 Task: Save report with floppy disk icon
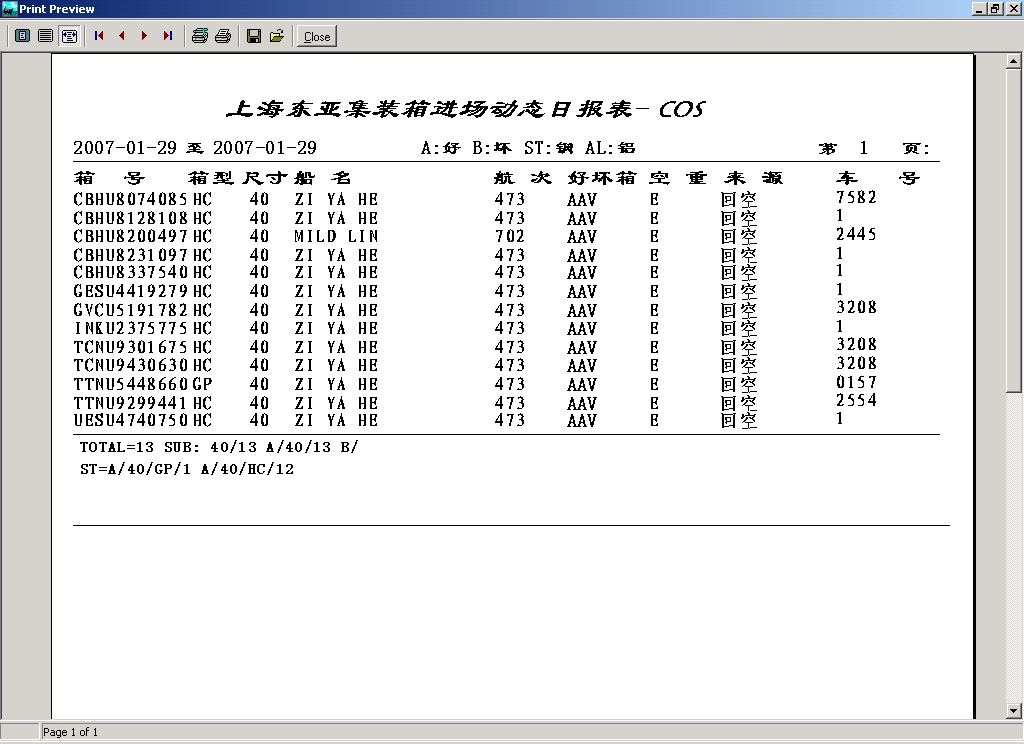(x=254, y=36)
